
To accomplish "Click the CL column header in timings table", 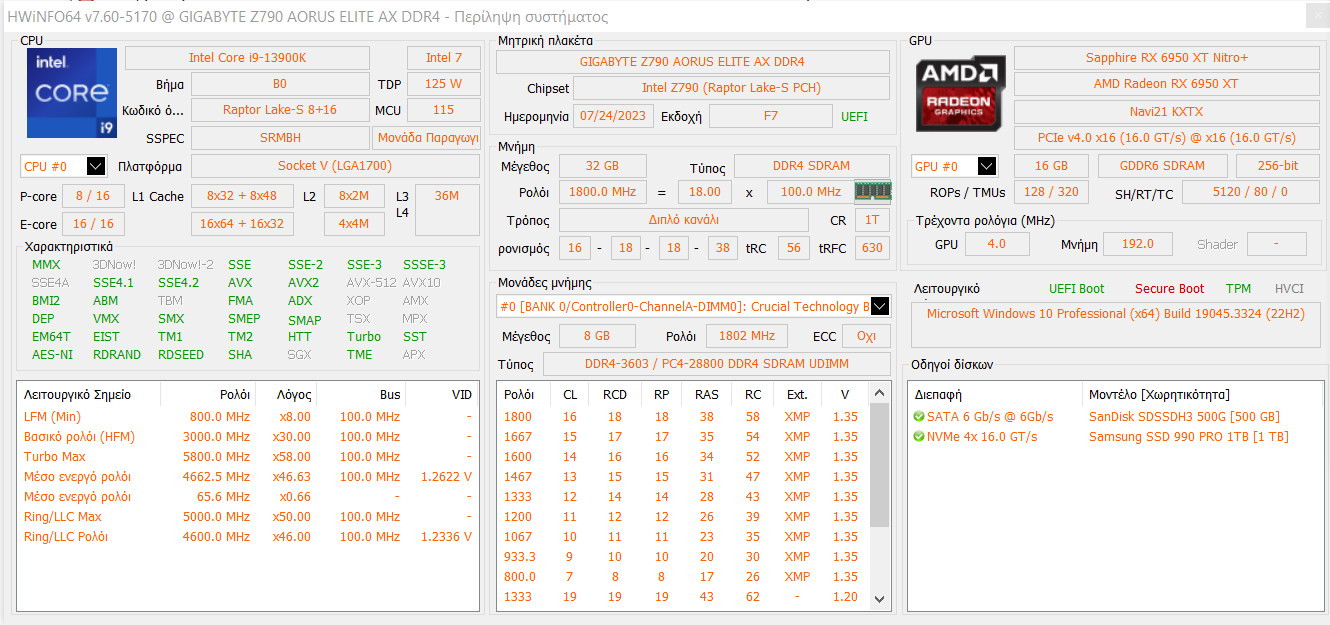I will click(x=569, y=395).
